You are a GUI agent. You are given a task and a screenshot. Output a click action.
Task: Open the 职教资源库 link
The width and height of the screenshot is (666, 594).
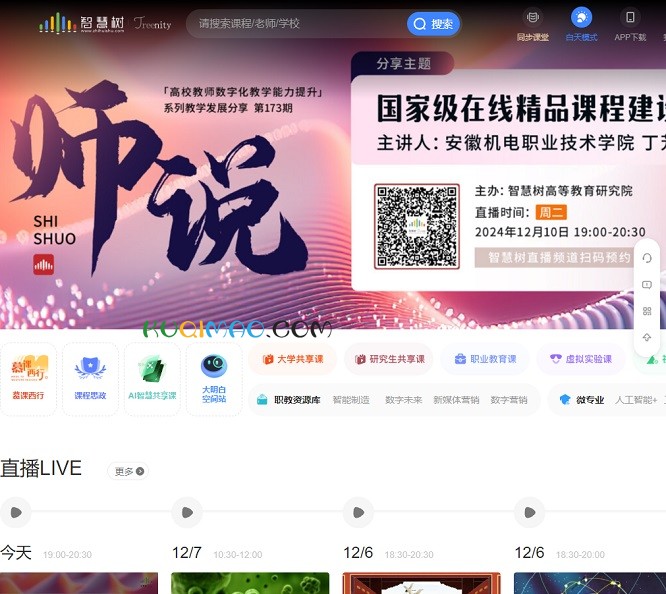[297, 400]
